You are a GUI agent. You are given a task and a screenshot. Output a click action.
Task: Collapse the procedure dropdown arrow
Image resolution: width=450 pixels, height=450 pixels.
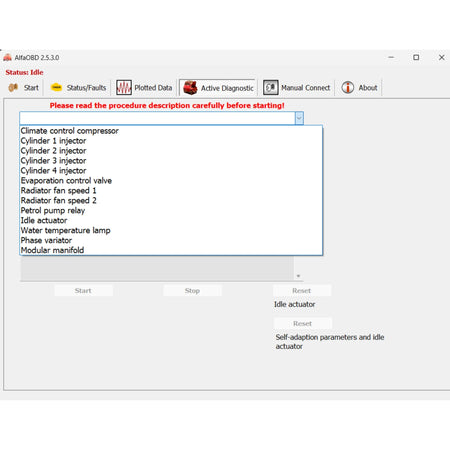(299, 118)
